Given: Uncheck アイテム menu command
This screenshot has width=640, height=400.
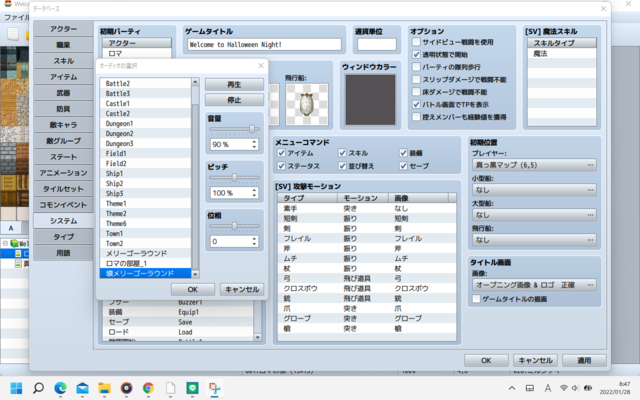Looking at the screenshot, I should 281,153.
